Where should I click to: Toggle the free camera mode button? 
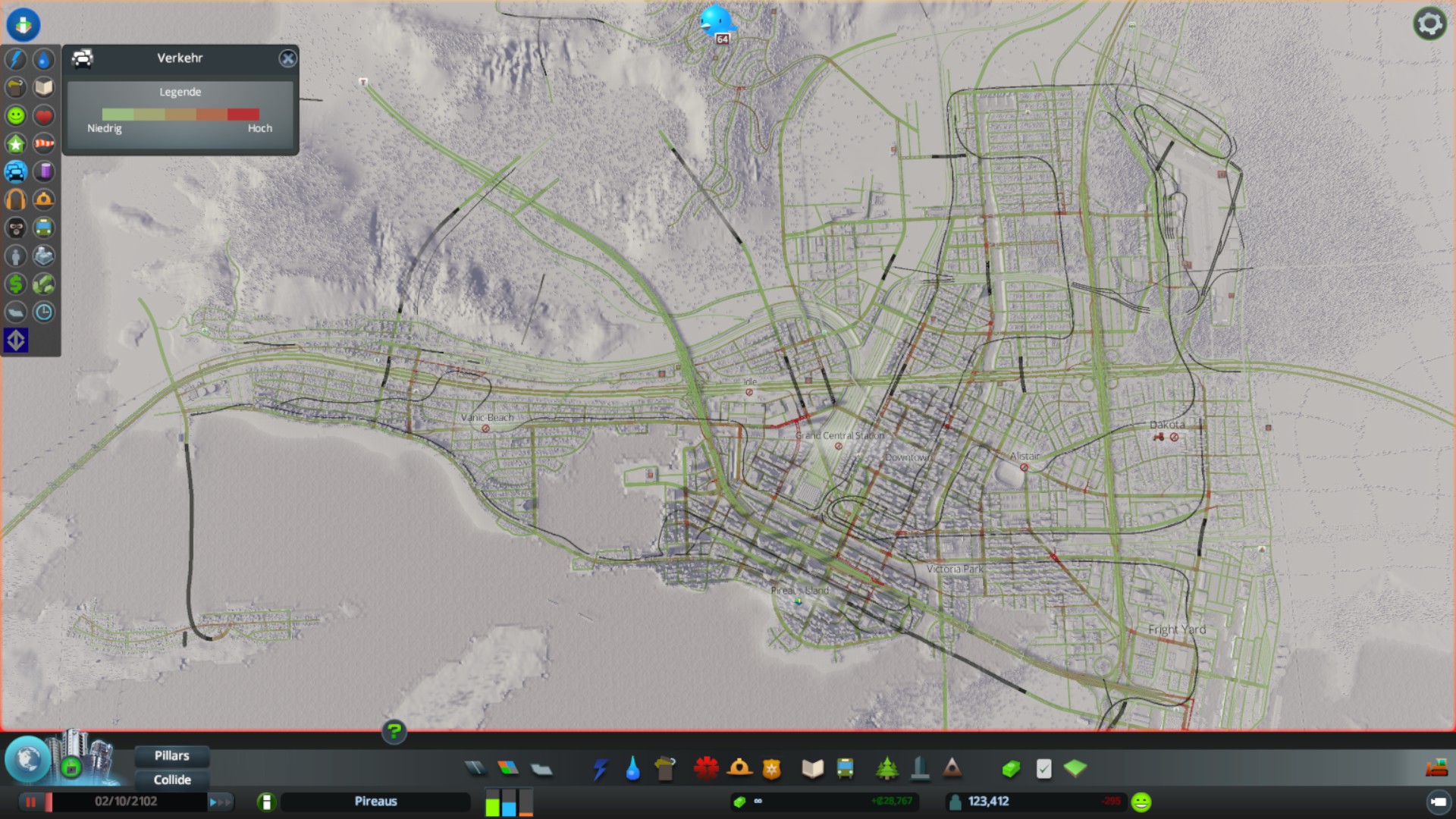1438,802
